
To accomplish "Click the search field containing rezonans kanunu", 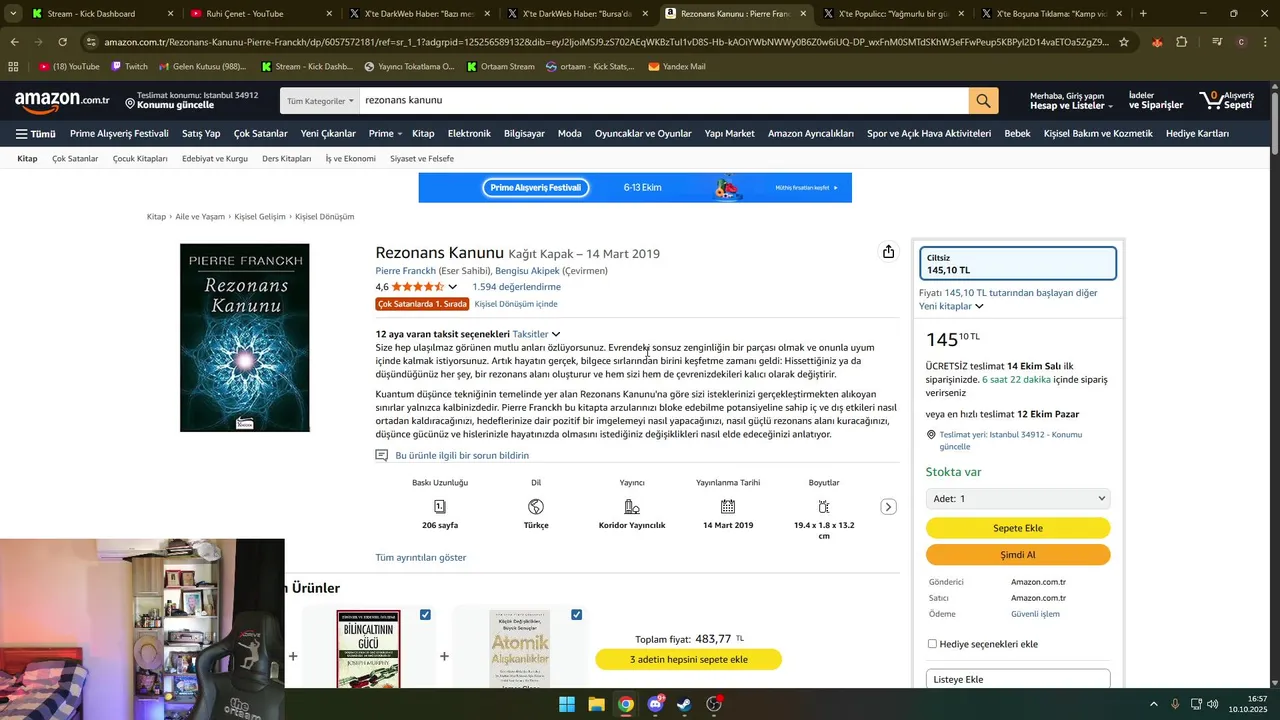I will coord(663,100).
